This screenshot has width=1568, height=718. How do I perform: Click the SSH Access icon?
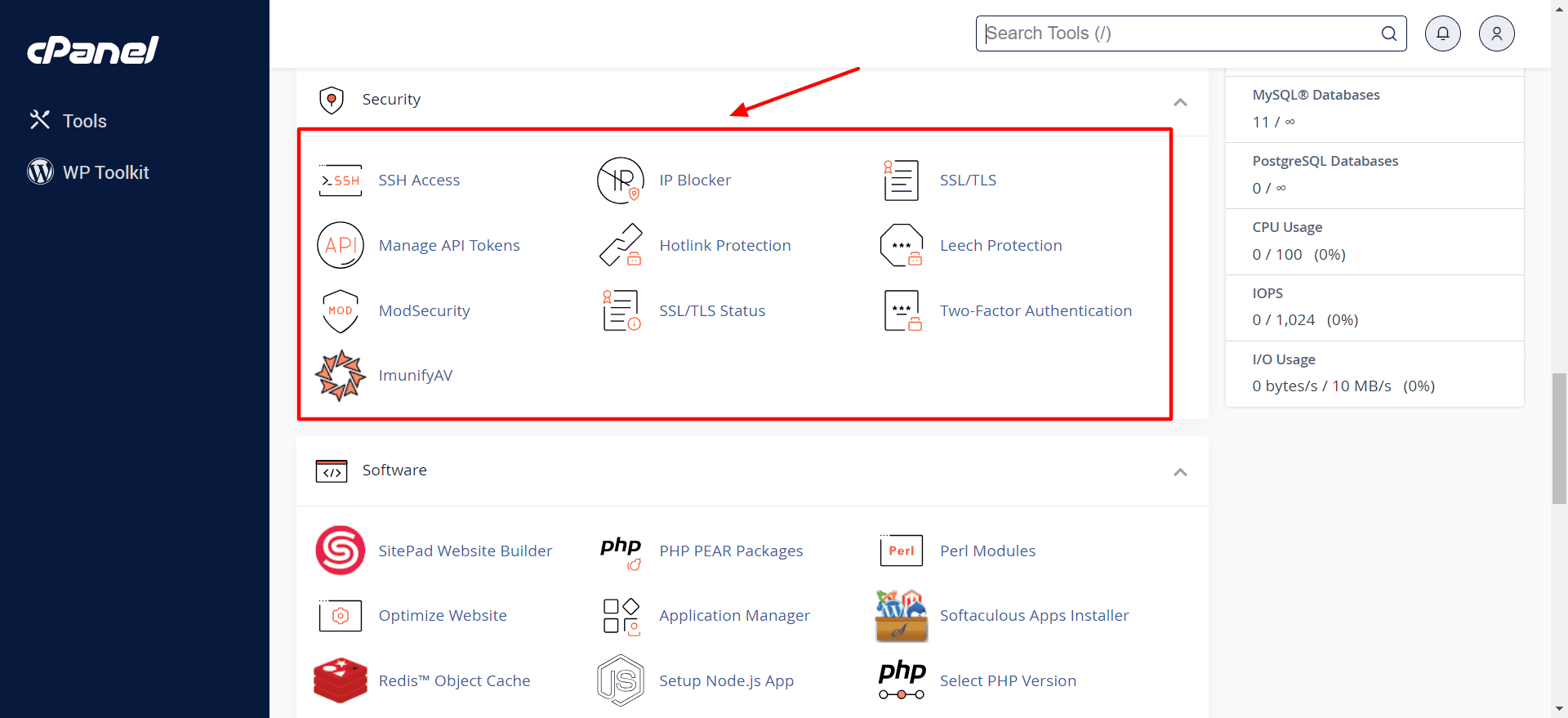pos(340,181)
